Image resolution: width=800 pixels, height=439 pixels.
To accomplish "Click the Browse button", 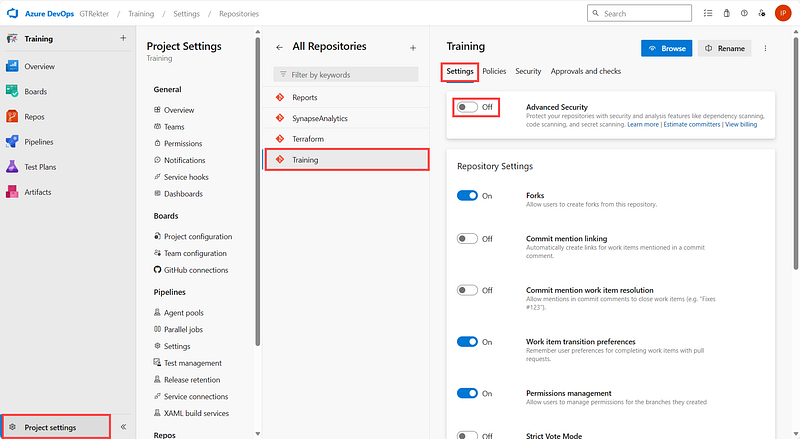I will pos(666,48).
